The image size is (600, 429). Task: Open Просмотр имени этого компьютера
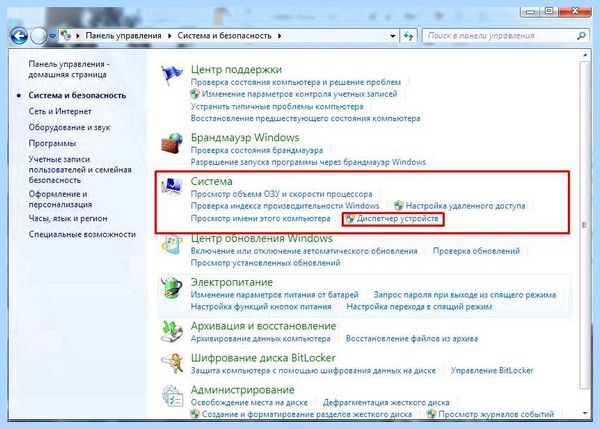click(x=261, y=219)
